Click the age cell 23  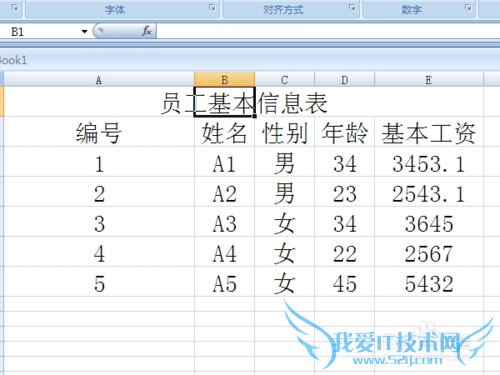pos(345,192)
